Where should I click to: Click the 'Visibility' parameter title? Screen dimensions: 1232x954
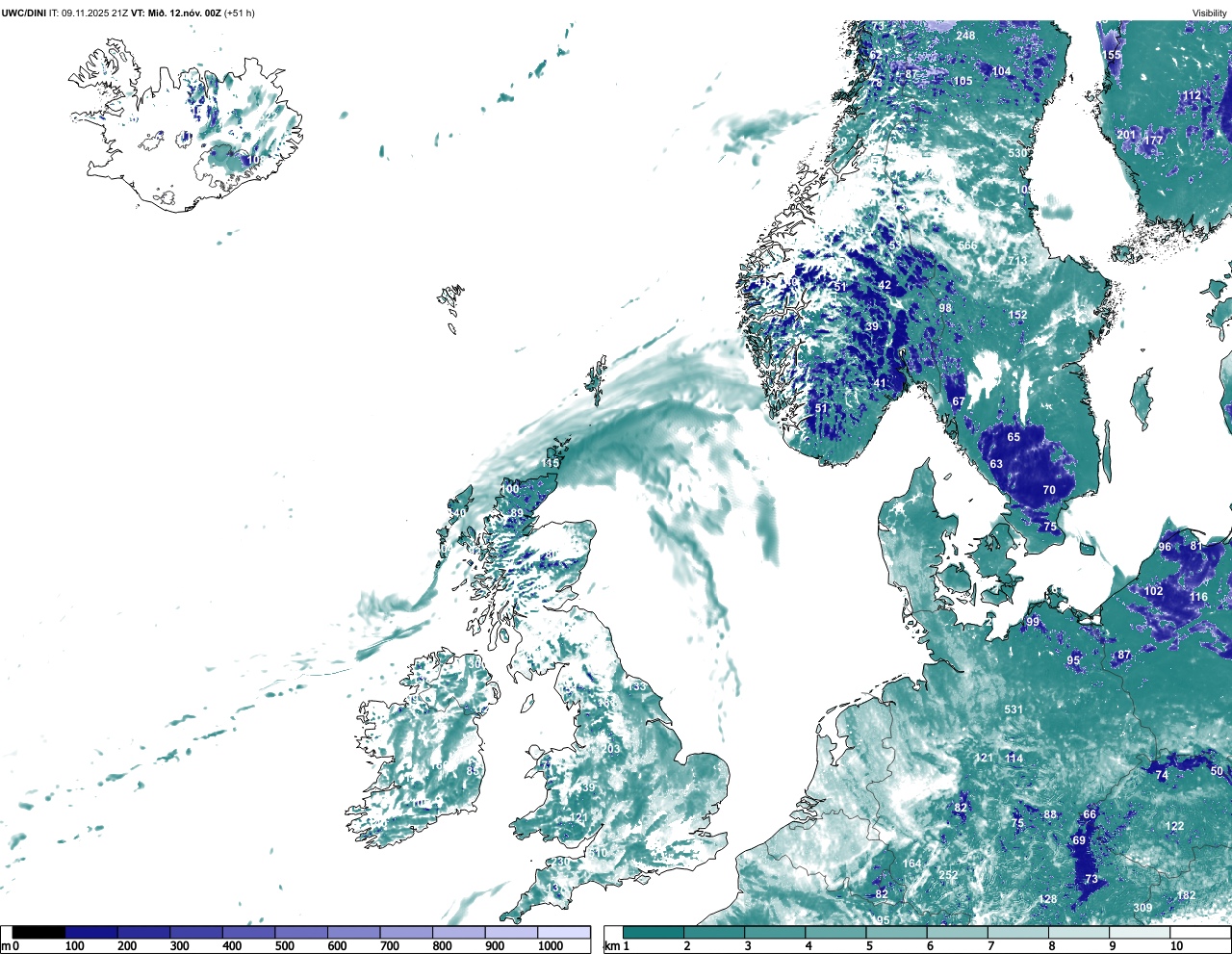coord(1210,13)
